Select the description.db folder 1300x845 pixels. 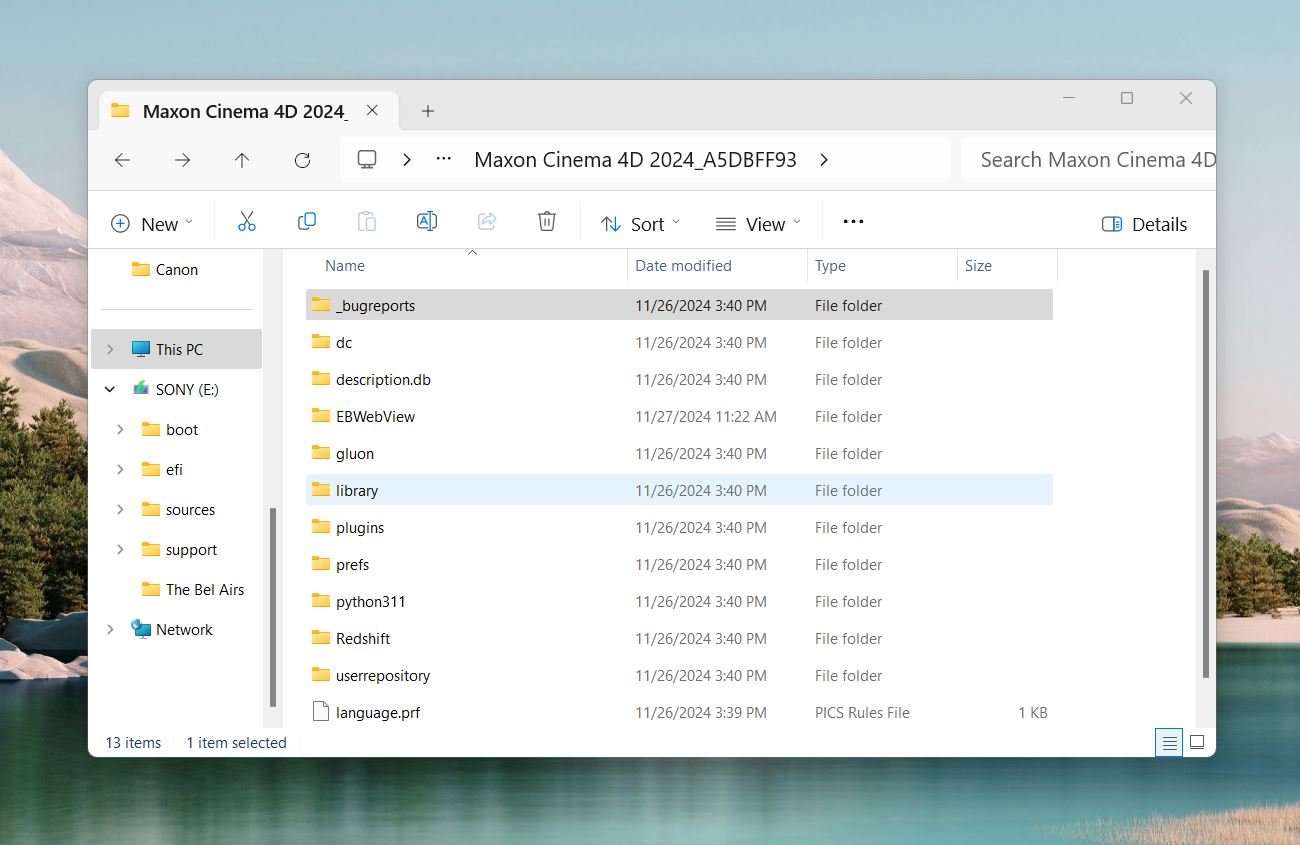point(679,379)
